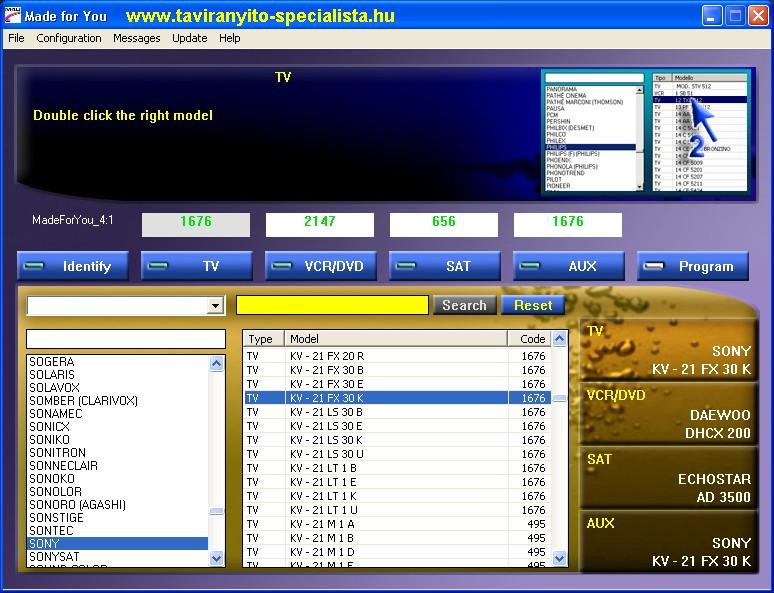Screen dimensions: 774x593
Task: Select the VCR/DVD device button
Action: [321, 266]
